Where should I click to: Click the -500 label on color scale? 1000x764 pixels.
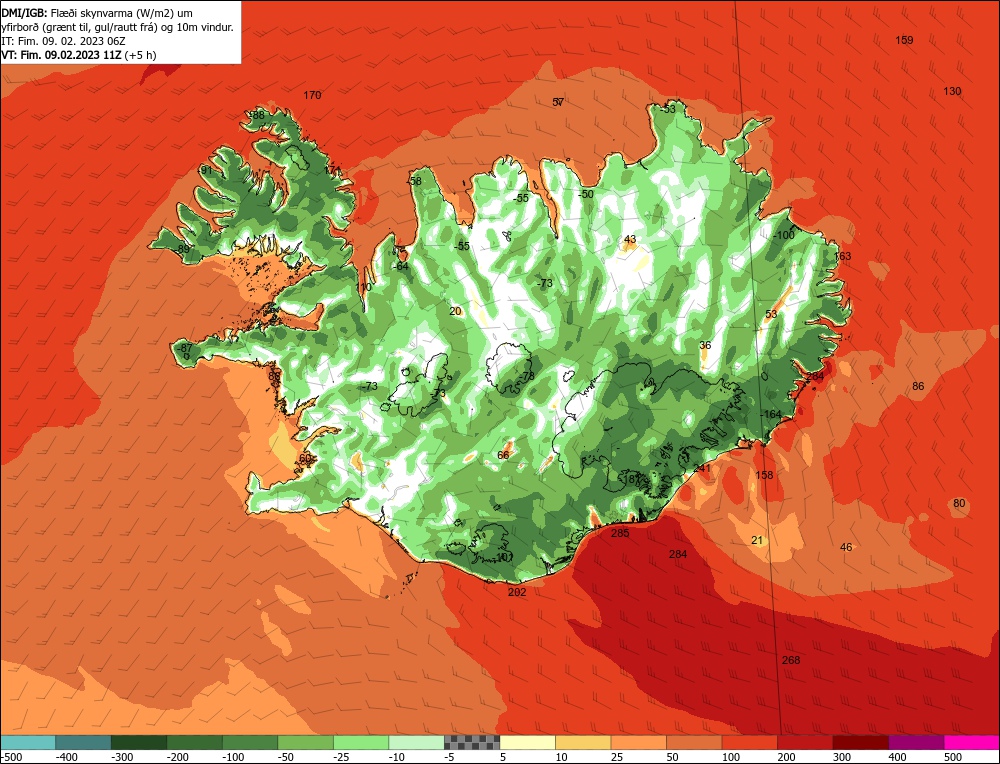[12, 757]
